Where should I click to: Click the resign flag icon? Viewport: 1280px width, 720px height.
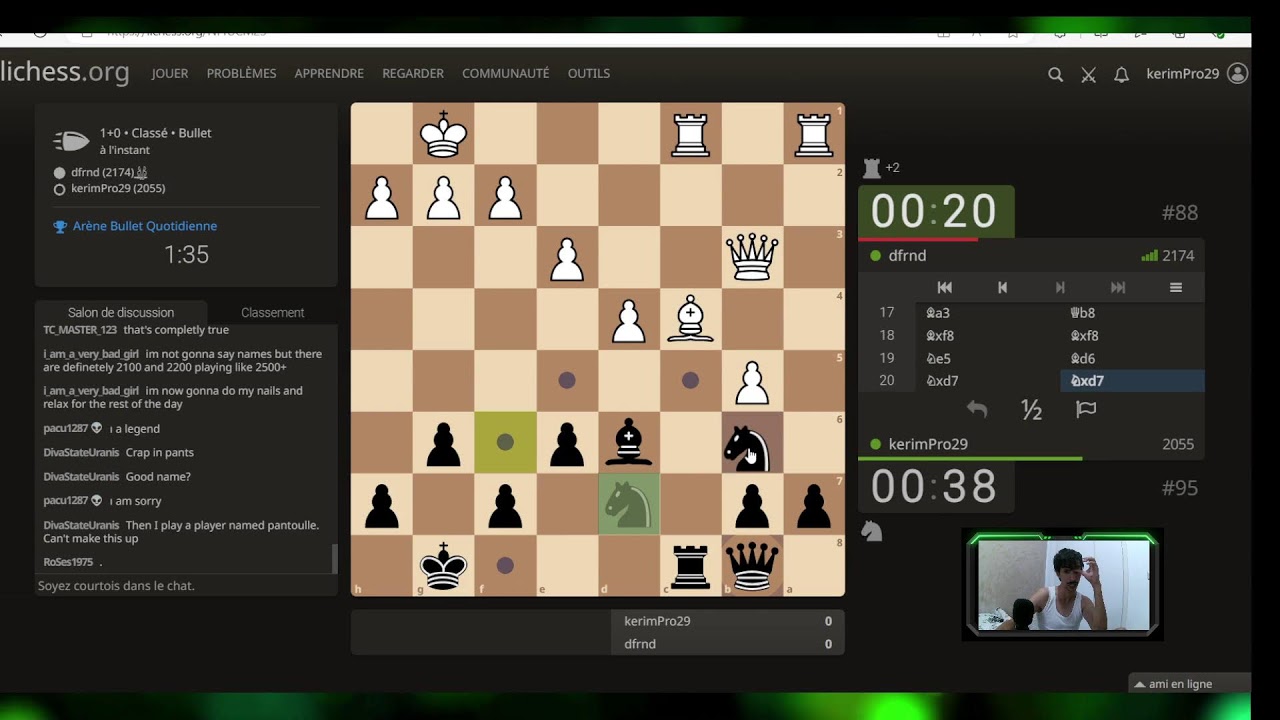coord(1086,409)
